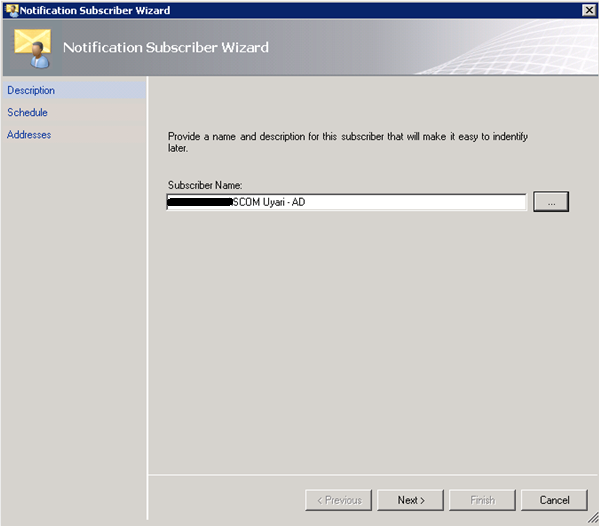The width and height of the screenshot is (599, 526).
Task: Click the 'Provide a name and description' instruction text
Action: tap(348, 142)
